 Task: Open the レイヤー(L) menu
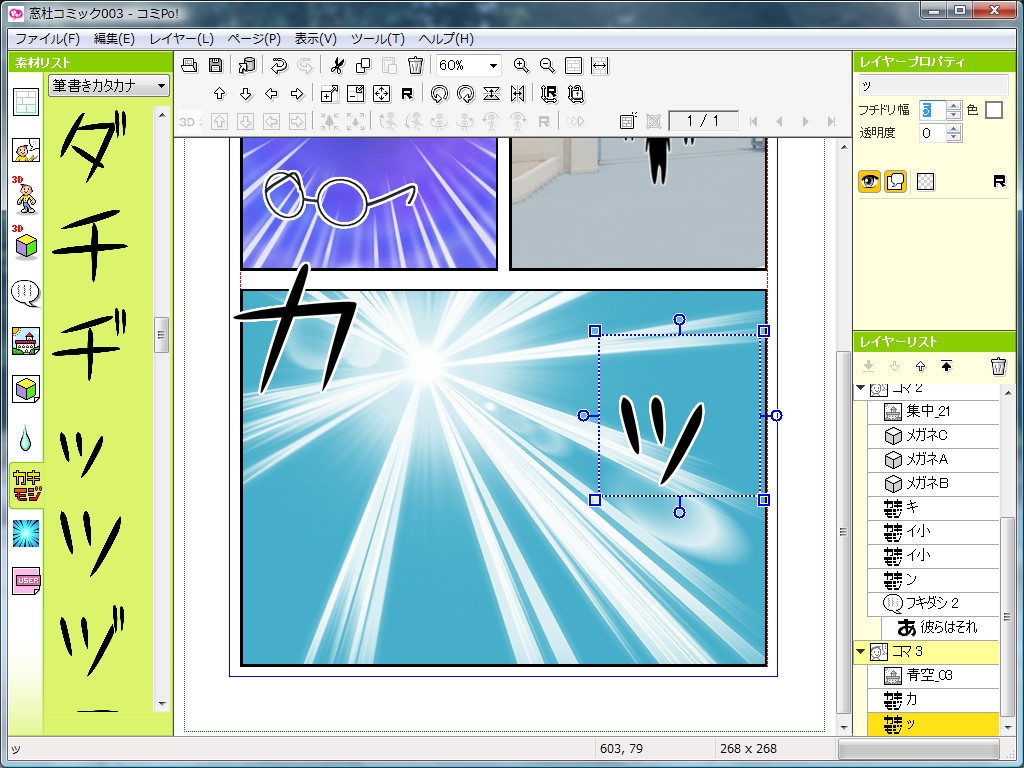(x=182, y=39)
